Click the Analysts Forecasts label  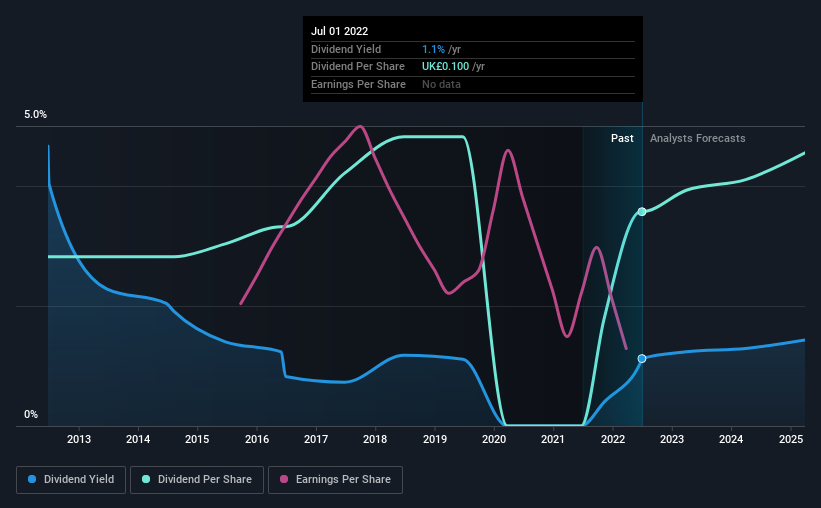(x=697, y=138)
